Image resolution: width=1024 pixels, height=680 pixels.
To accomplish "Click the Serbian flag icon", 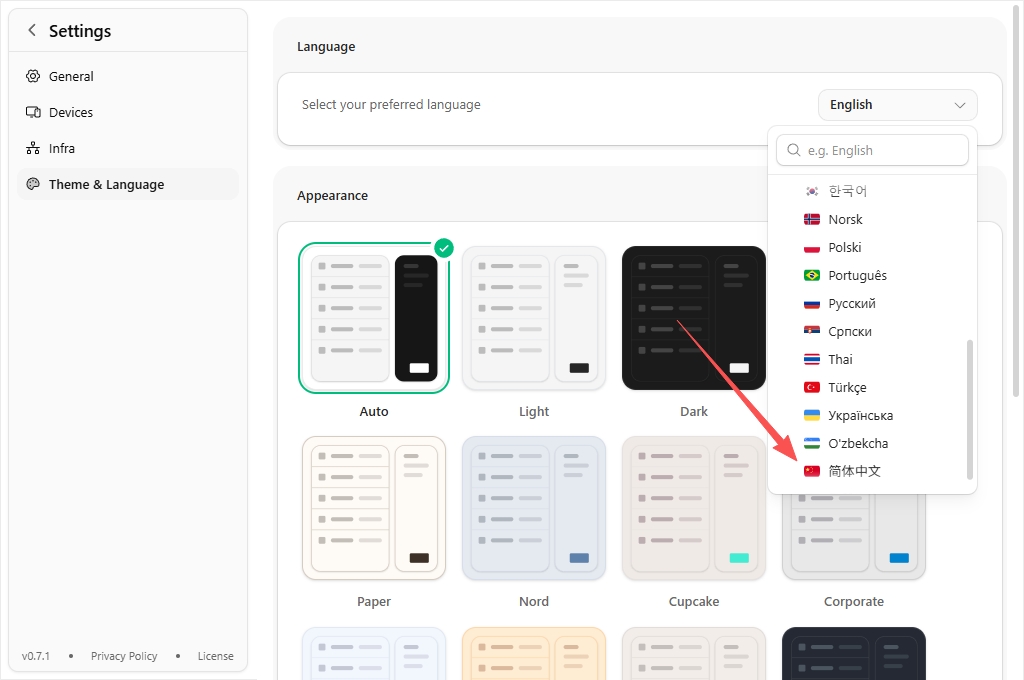I will pos(812,331).
